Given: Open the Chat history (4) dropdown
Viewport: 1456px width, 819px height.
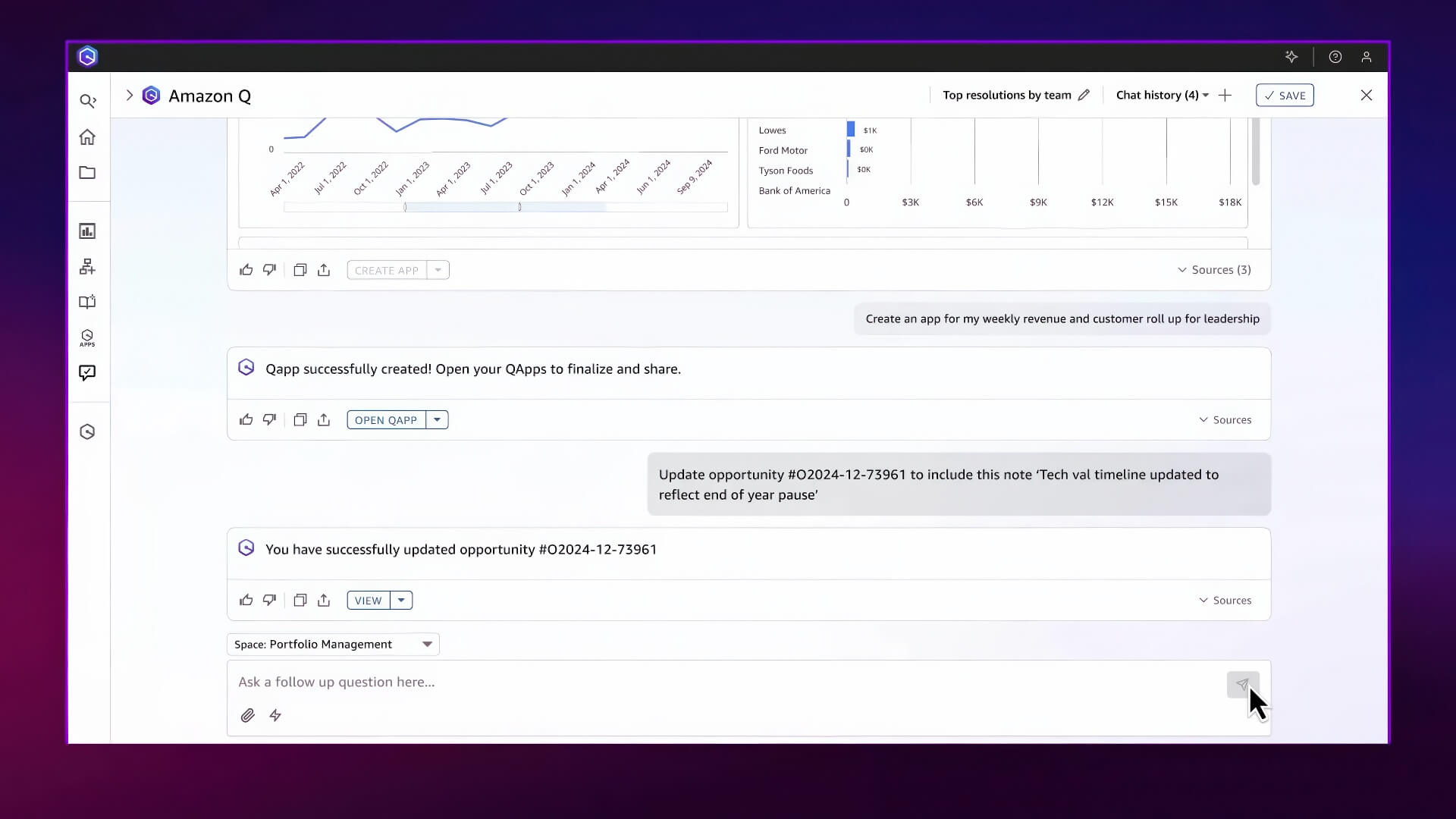Looking at the screenshot, I should pos(1160,95).
